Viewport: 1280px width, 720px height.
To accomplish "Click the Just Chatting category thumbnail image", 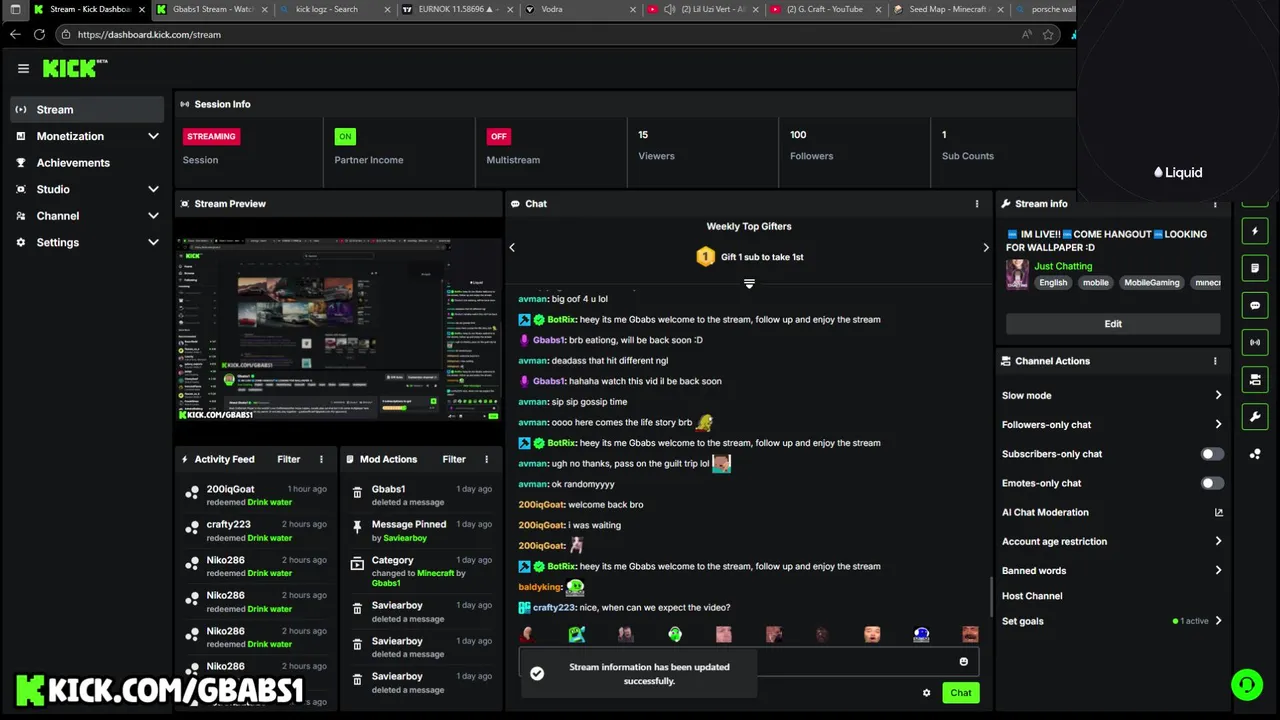I will click(x=1017, y=274).
